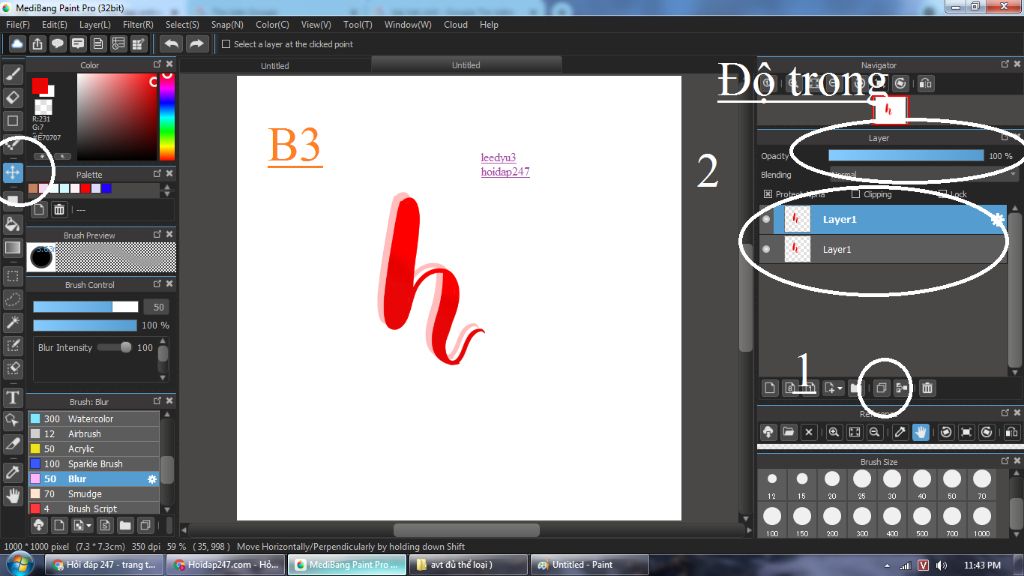Screen dimensions: 1024x576
Task: Select the Select Eraser tool
Action: [12, 368]
